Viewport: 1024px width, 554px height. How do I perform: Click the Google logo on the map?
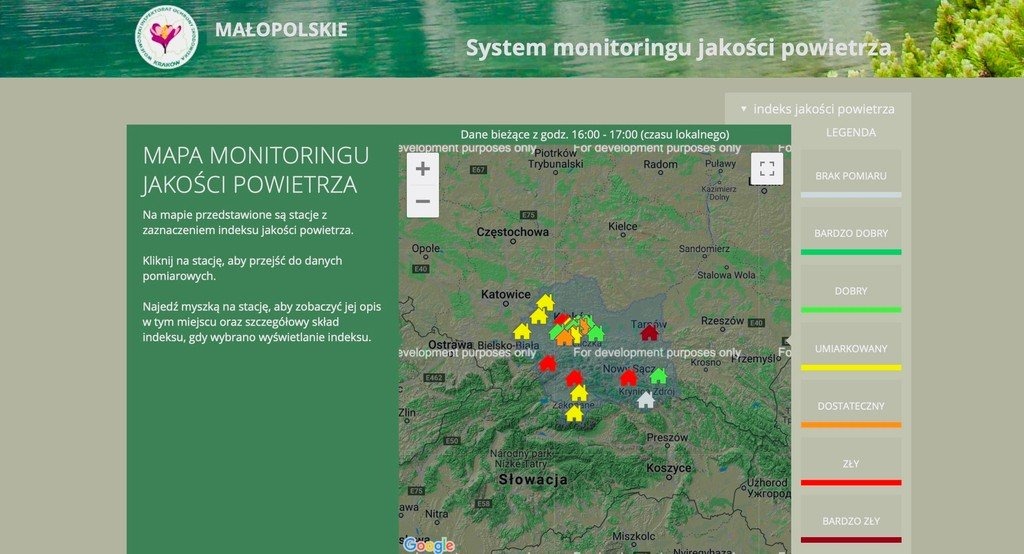click(x=428, y=545)
